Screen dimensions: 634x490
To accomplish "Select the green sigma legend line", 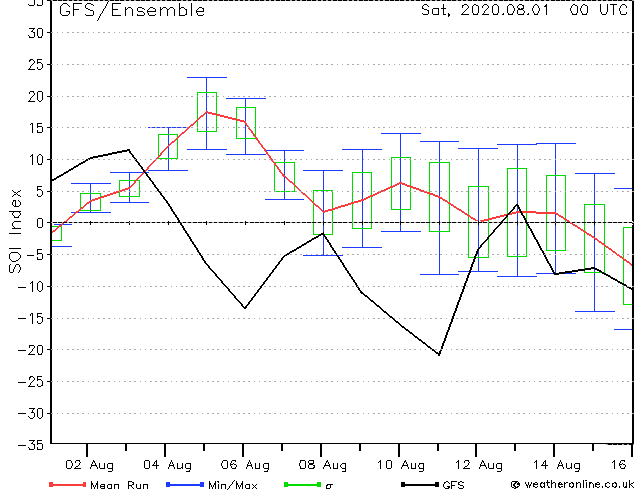I will tap(302, 484).
